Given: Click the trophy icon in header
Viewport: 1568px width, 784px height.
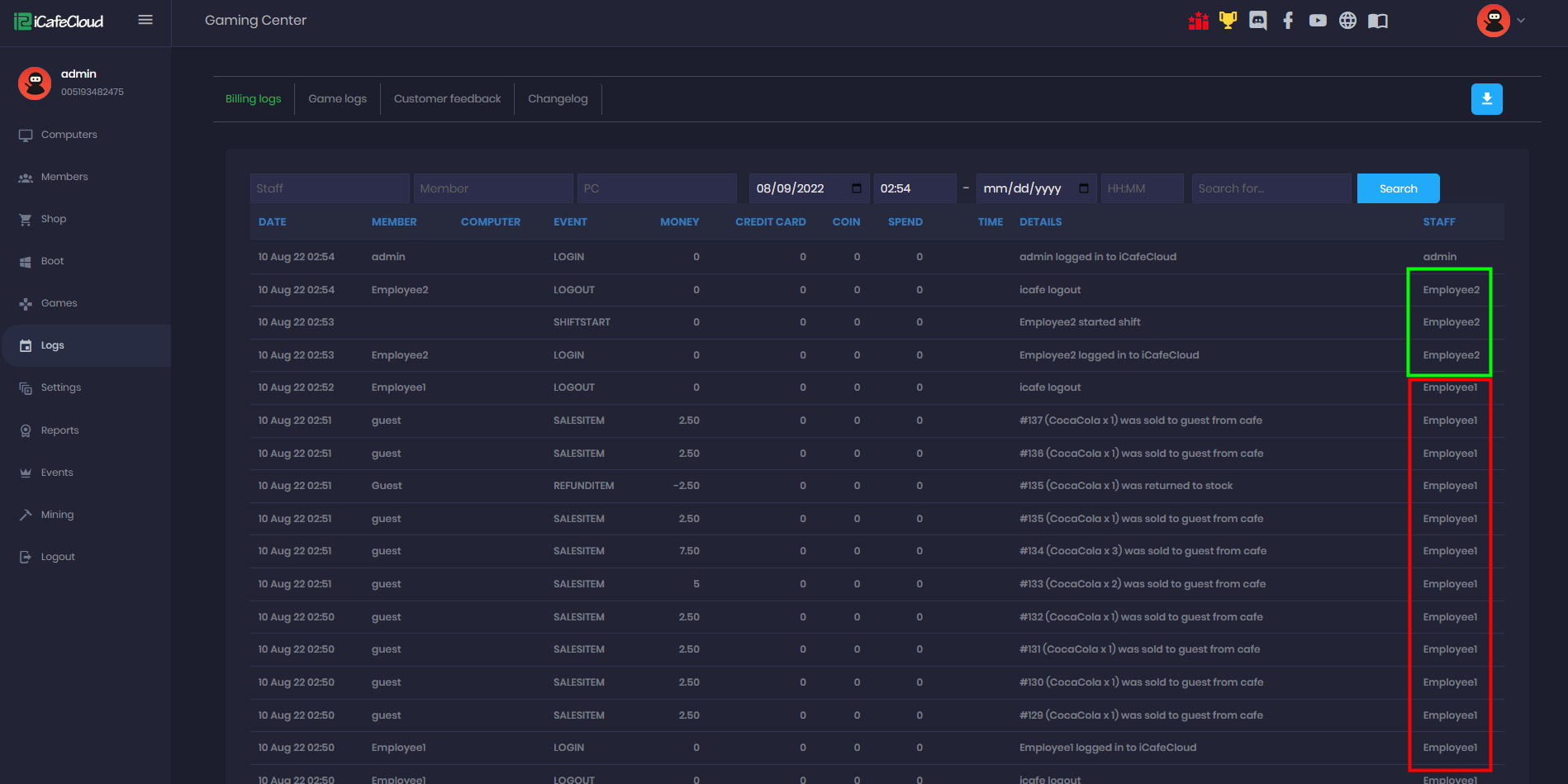Looking at the screenshot, I should 1228,21.
